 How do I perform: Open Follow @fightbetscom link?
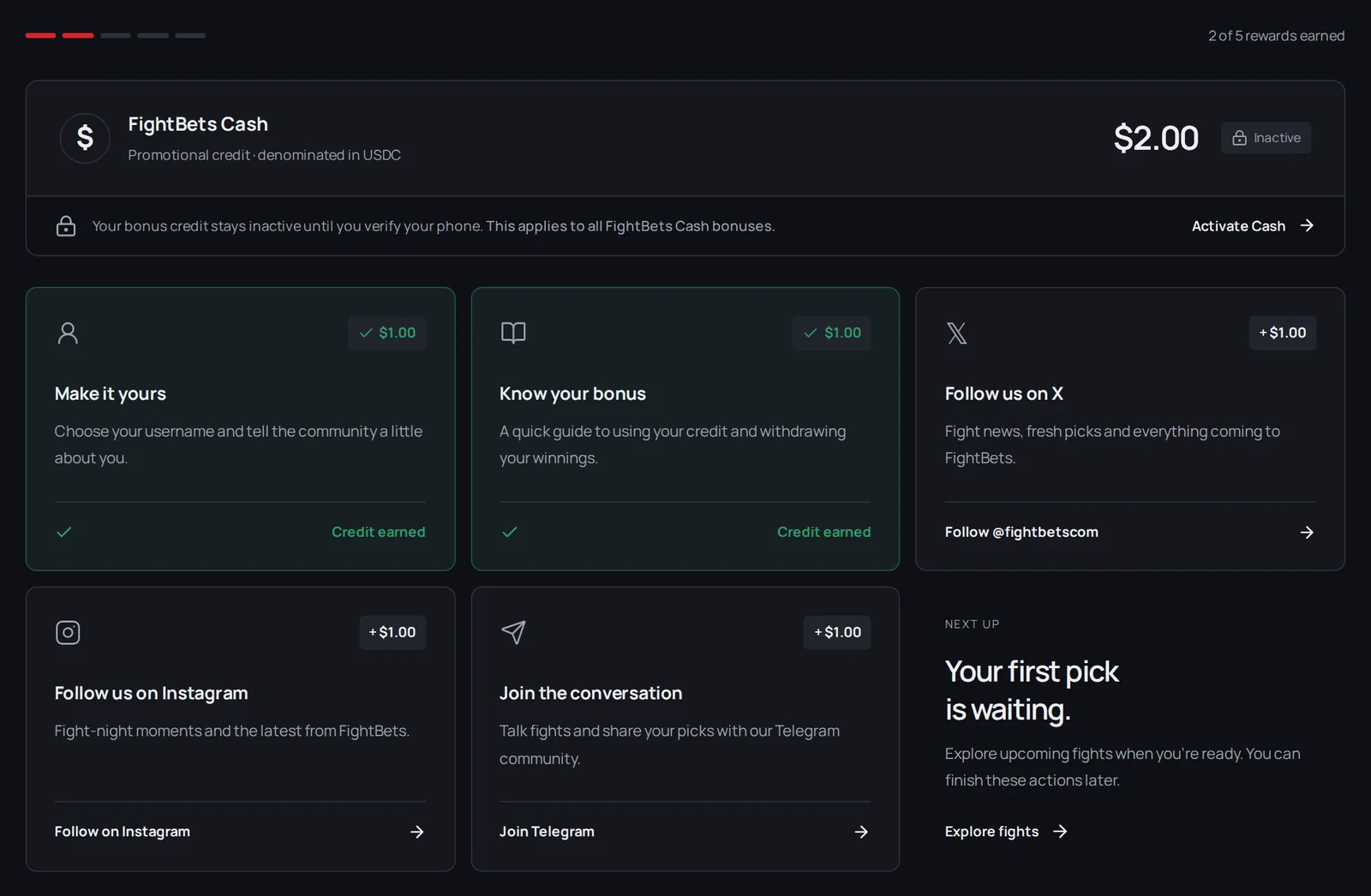tap(1129, 532)
